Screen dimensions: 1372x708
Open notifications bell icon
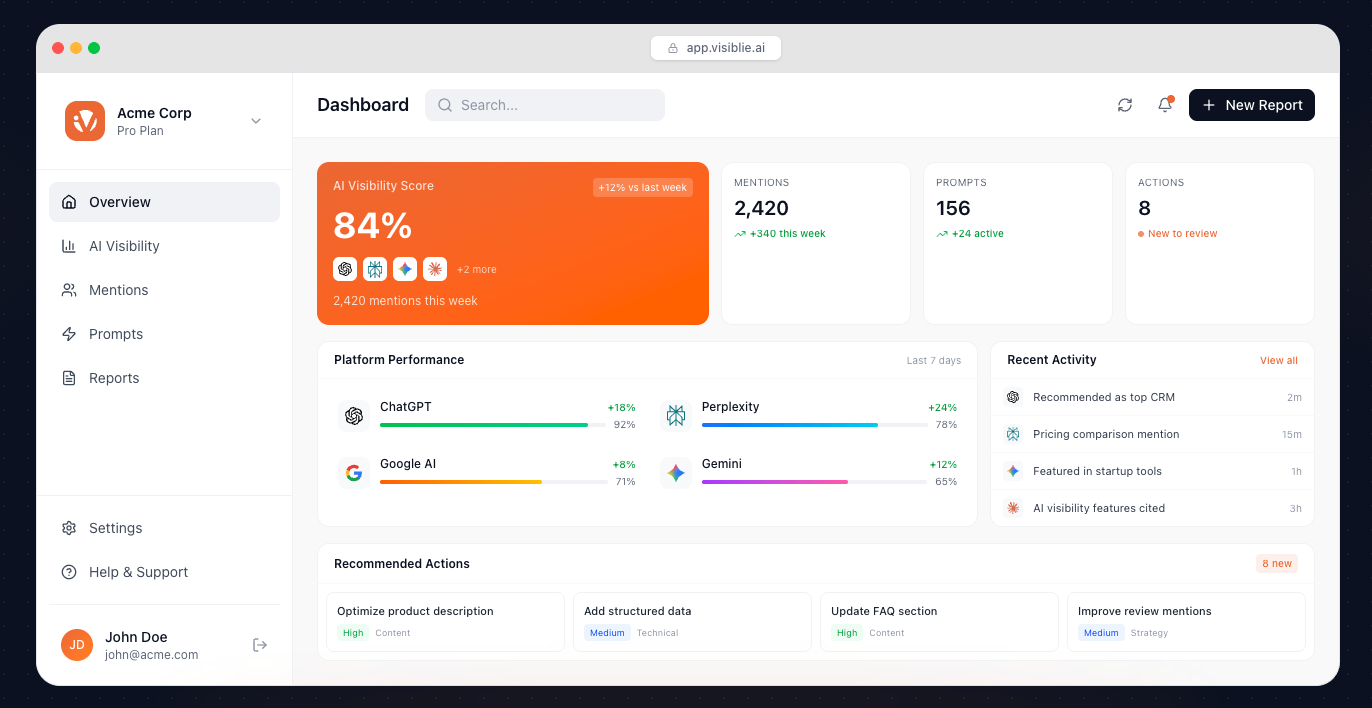tap(1165, 105)
